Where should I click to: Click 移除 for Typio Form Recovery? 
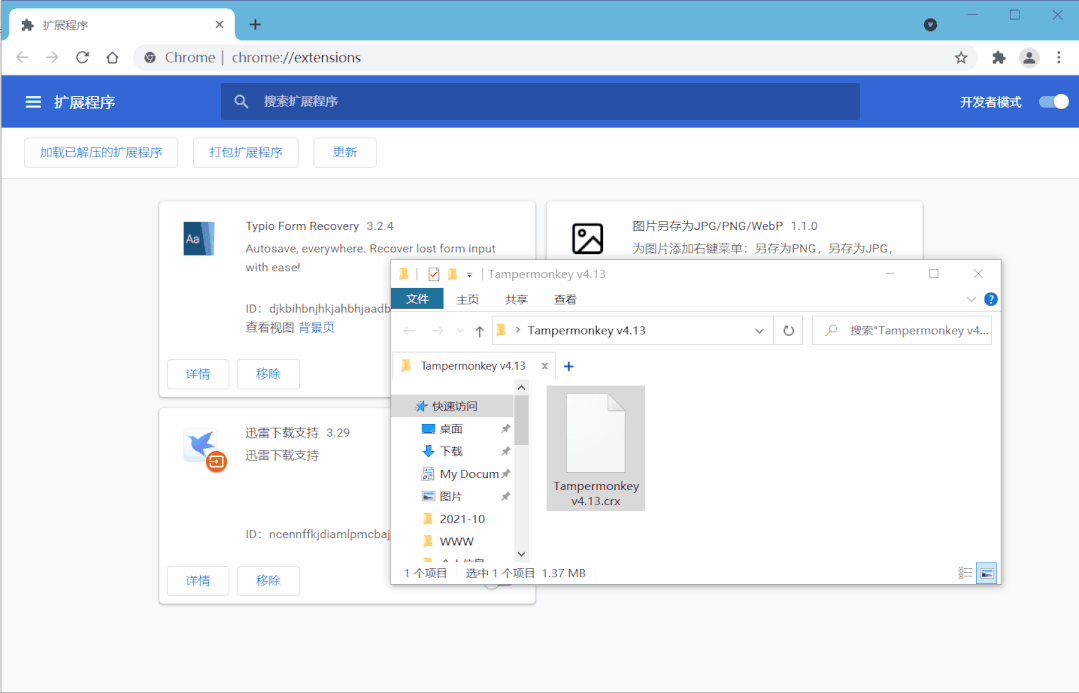[x=268, y=374]
